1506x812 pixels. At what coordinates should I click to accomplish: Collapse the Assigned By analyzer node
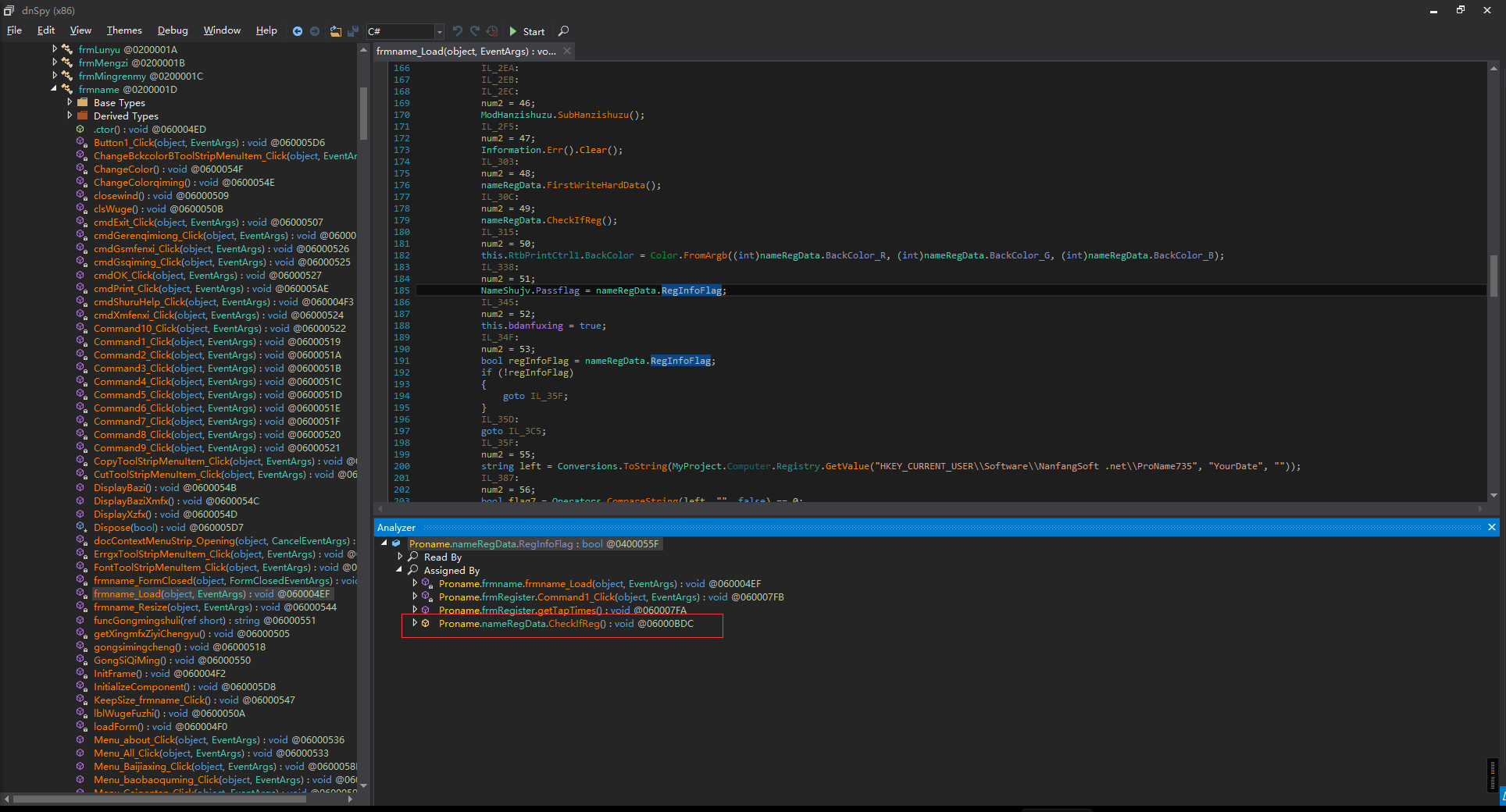(x=400, y=570)
